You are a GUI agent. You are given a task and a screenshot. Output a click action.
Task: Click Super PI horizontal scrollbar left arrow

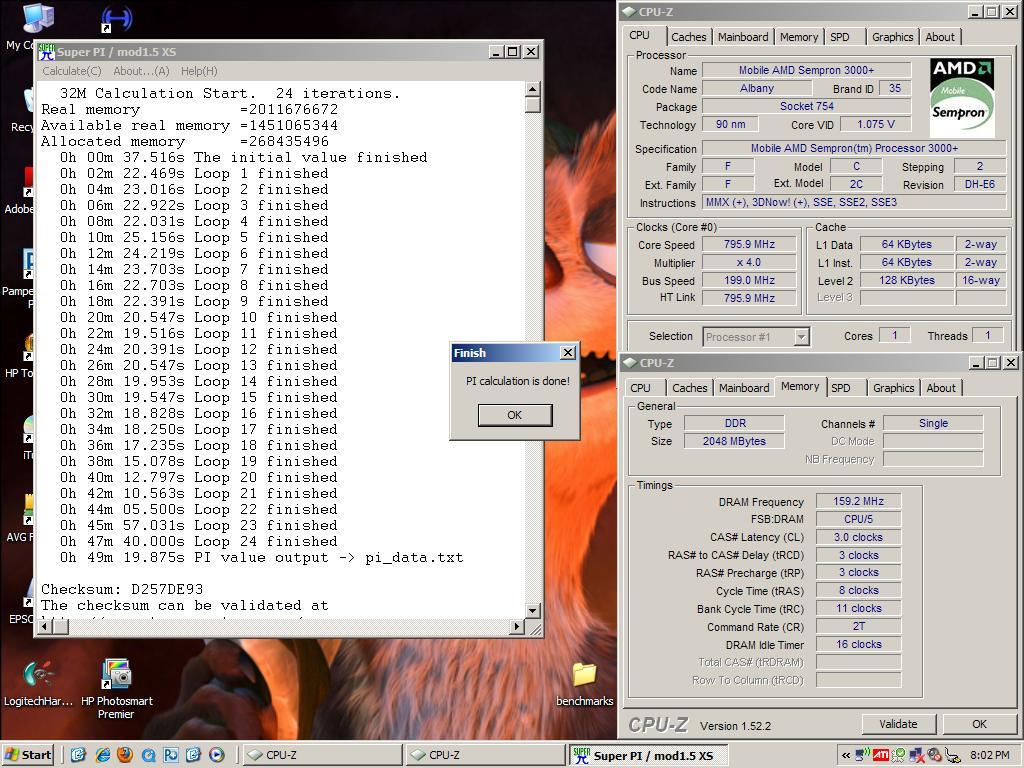(x=45, y=627)
